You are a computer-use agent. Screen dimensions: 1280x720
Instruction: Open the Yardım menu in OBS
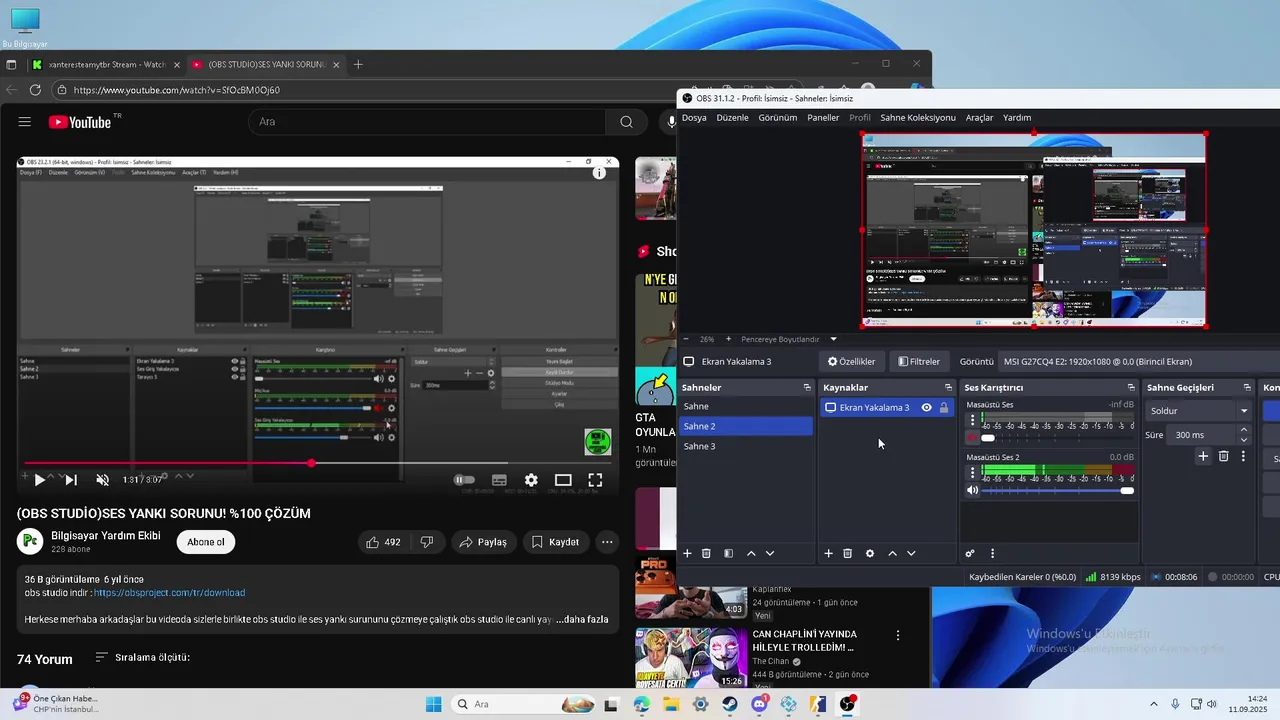1017,118
